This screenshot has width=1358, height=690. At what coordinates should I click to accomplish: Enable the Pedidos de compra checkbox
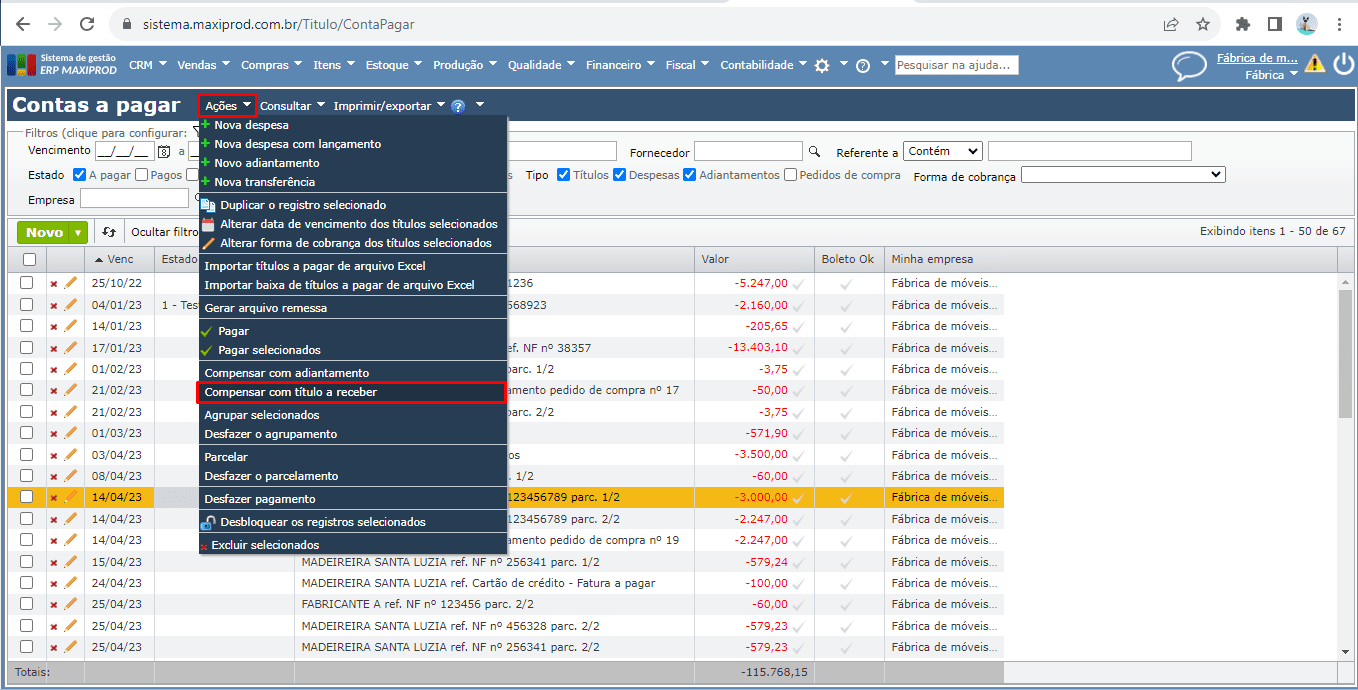[791, 175]
